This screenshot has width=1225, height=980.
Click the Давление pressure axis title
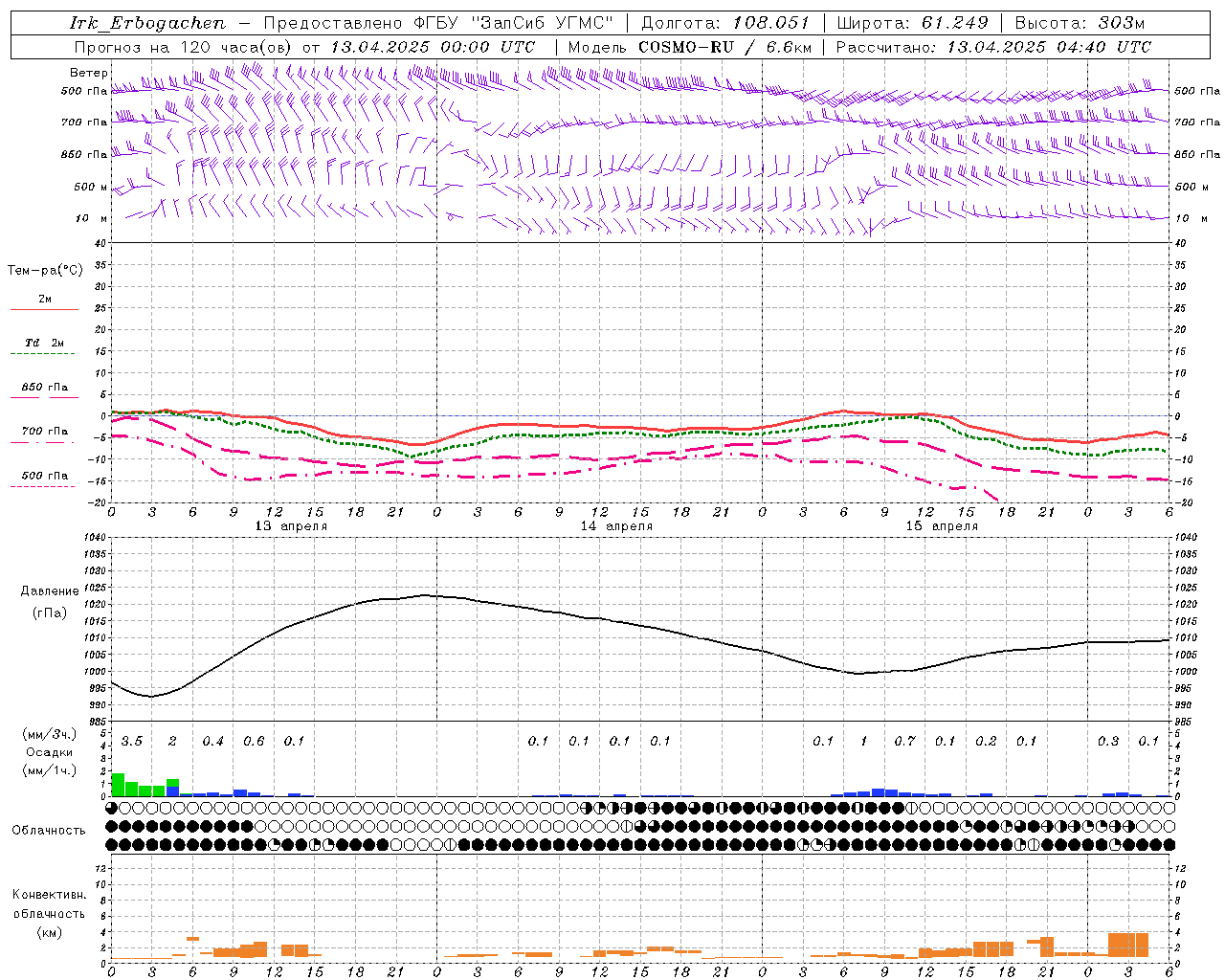coord(50,591)
